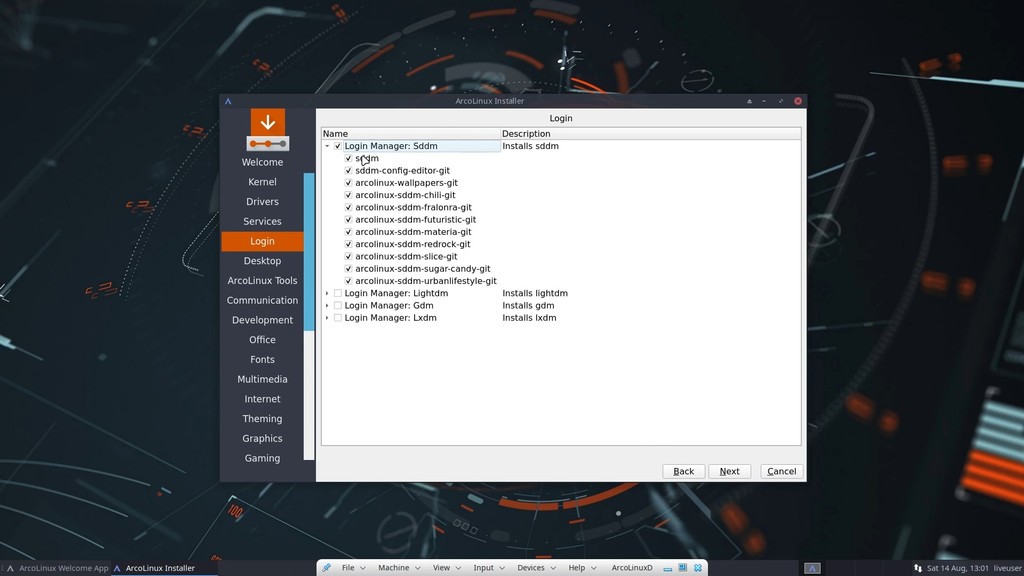Go to the Drivers step in sidebar

[263, 202]
